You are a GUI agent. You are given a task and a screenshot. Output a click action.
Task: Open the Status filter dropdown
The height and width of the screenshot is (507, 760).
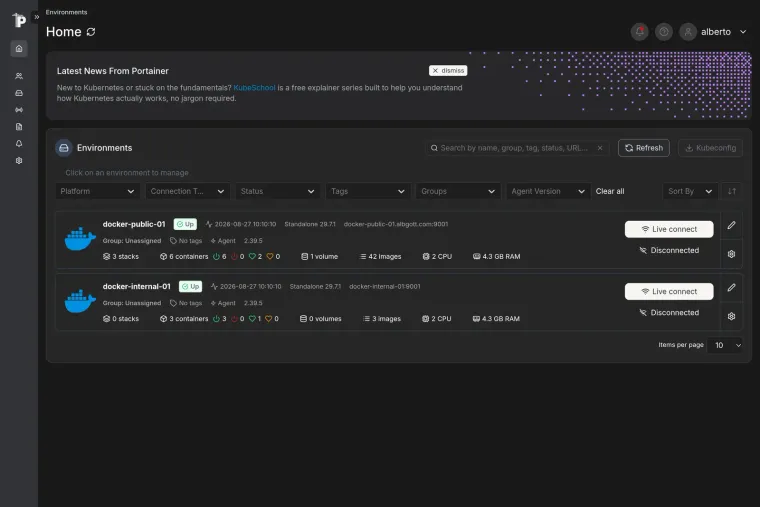click(277, 191)
